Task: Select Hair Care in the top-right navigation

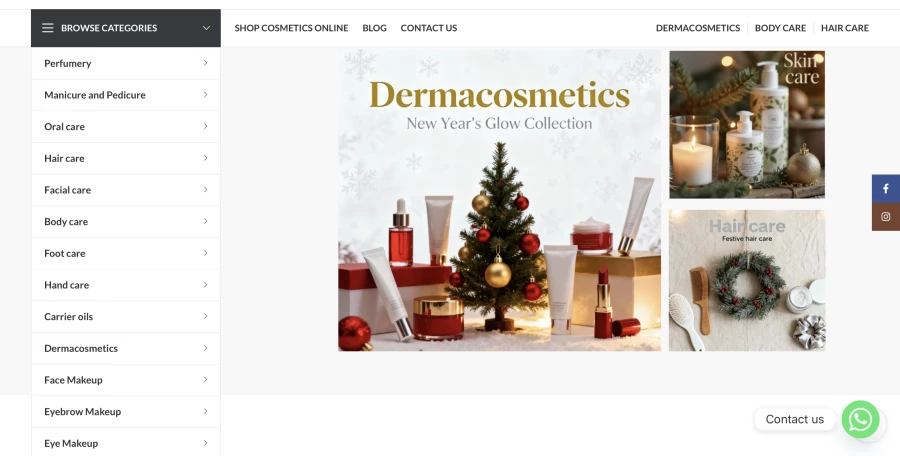Action: [844, 28]
